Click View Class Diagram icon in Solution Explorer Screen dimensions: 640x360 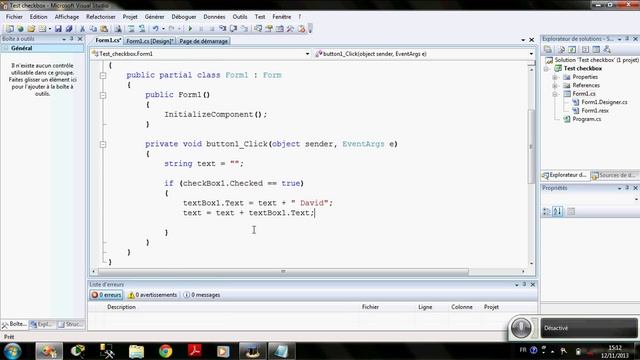pyautogui.click(x=607, y=49)
